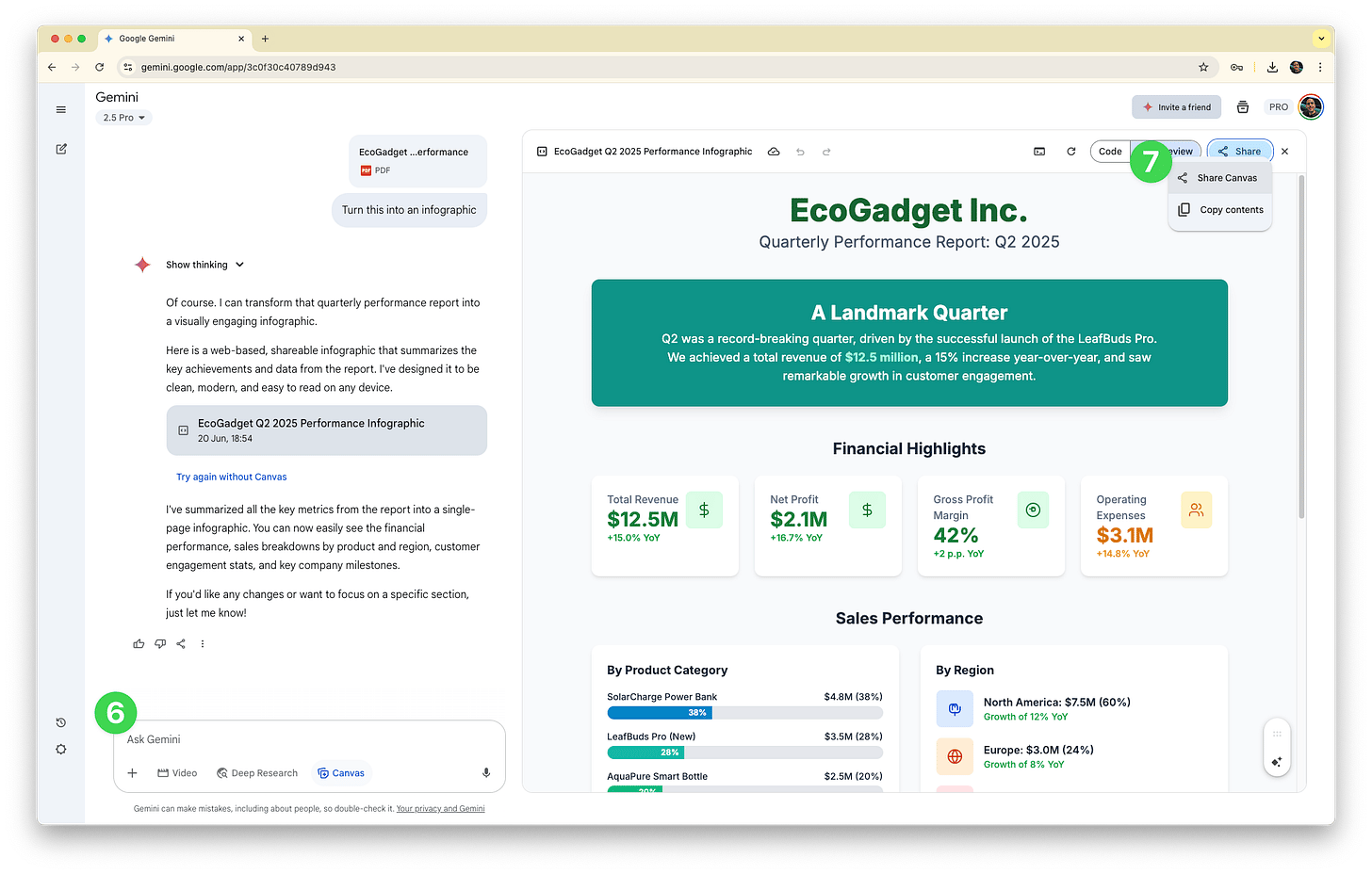
Task: Open the EcoGadget Q2 2025 canvas card in chat
Action: [x=327, y=430]
